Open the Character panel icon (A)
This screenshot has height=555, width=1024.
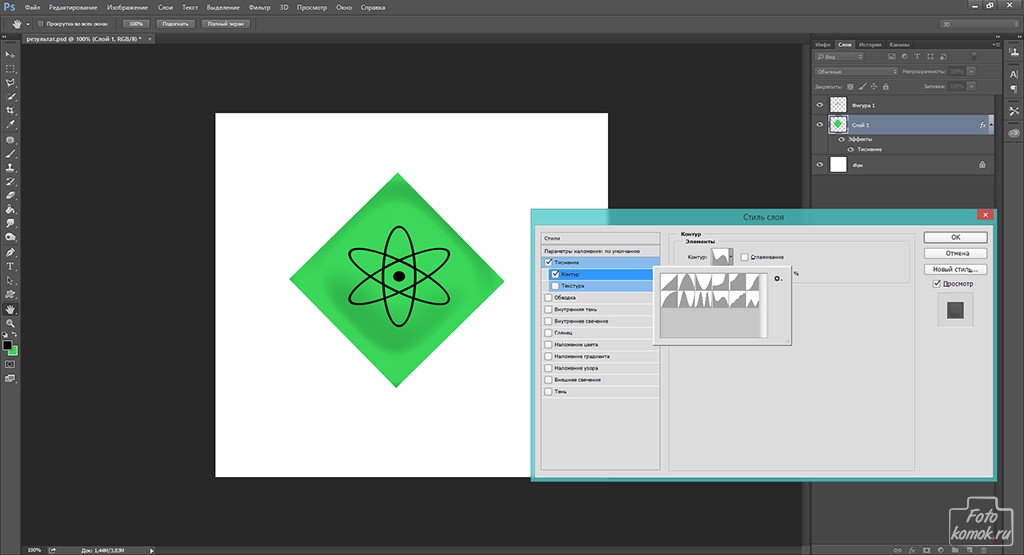pyautogui.click(x=1014, y=74)
